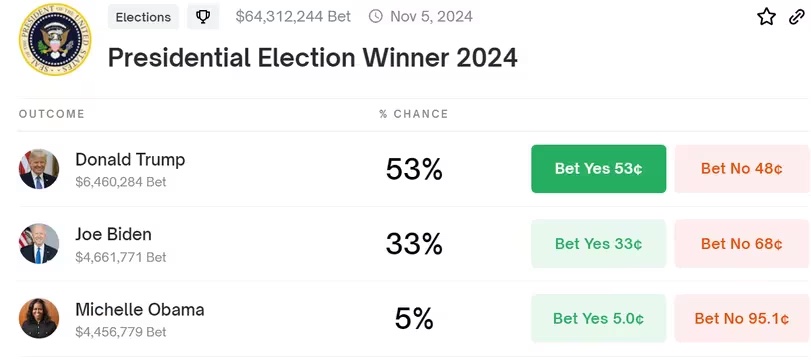Screen dimensions: 811x360
Task: Open the Michelle Obama outcome name
Action: [x=140, y=310]
